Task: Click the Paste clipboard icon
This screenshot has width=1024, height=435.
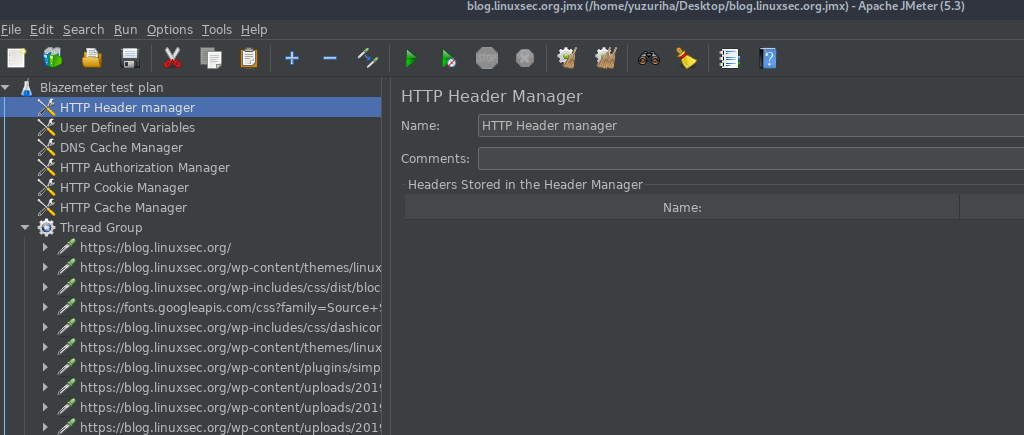Action: [x=249, y=58]
